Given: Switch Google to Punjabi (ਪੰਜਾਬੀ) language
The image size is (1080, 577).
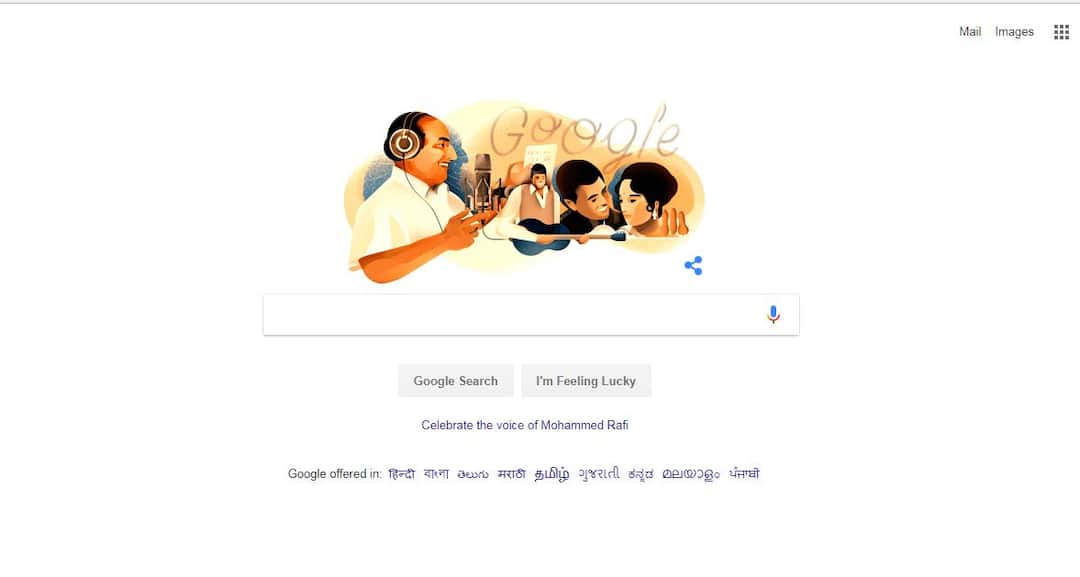Looking at the screenshot, I should point(745,474).
